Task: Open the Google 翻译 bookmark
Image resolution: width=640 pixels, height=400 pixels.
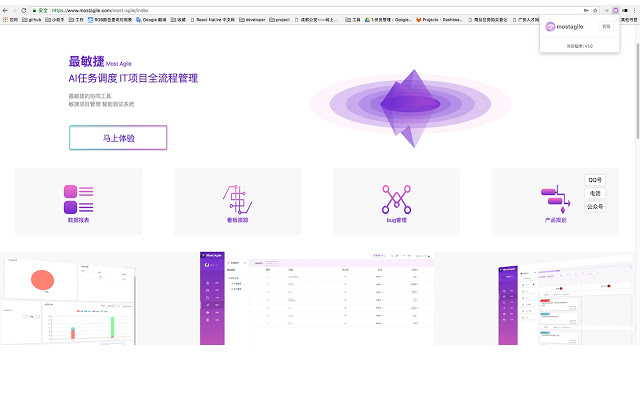Action: [x=151, y=19]
